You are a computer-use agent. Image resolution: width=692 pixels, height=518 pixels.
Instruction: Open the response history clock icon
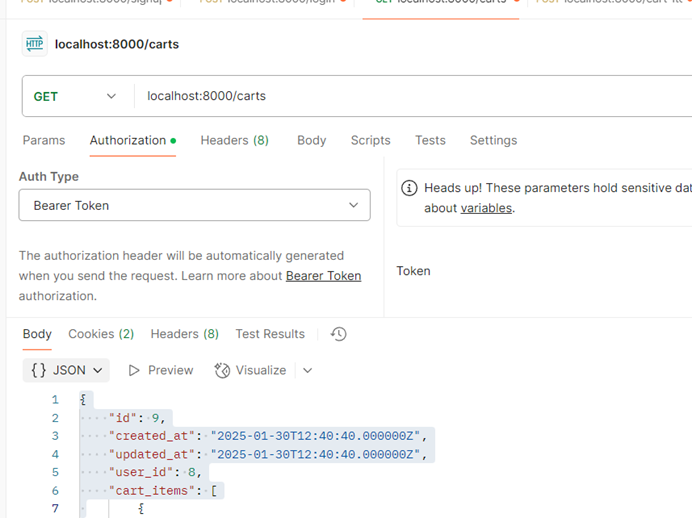(338, 334)
